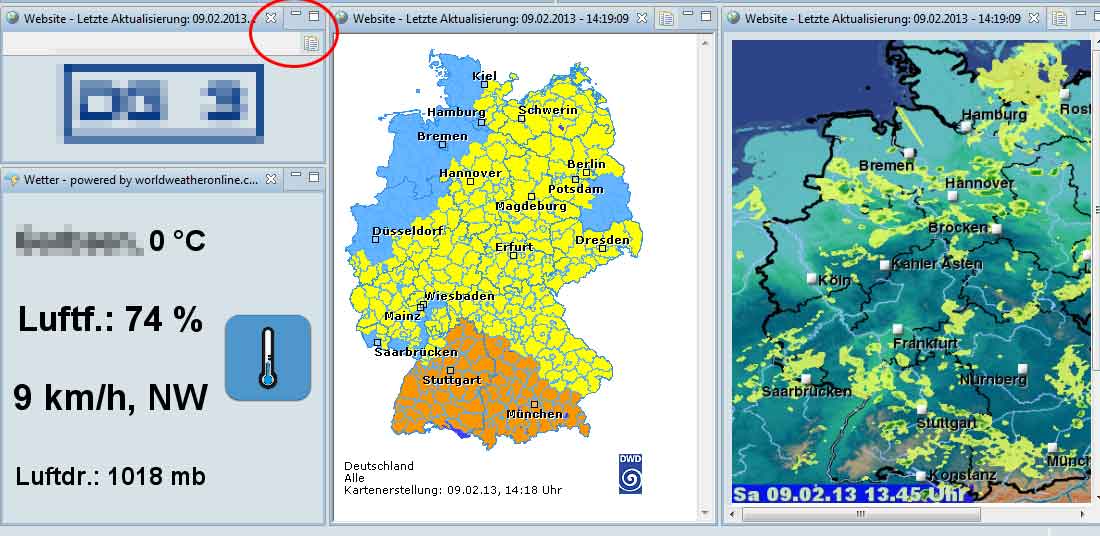Click the Hamburg marker on the radar map
The height and width of the screenshot is (536, 1100).
(x=964, y=127)
